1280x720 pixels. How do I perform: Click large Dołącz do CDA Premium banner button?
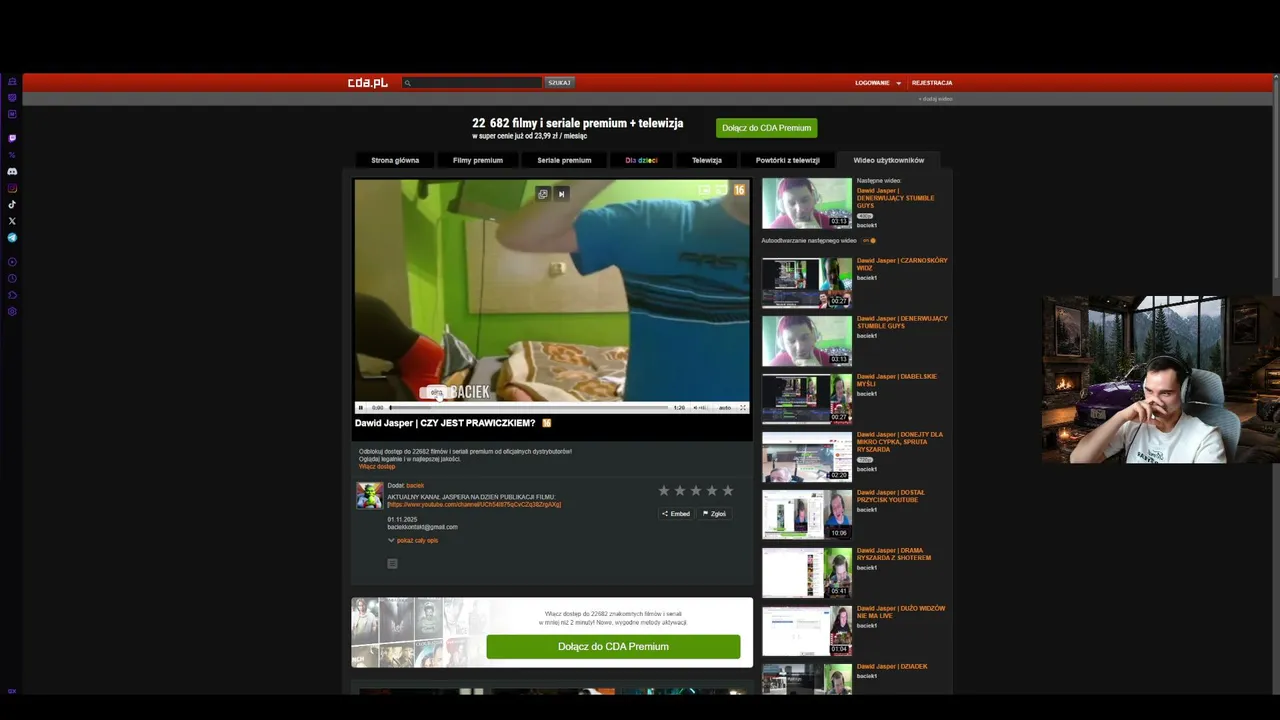point(613,647)
